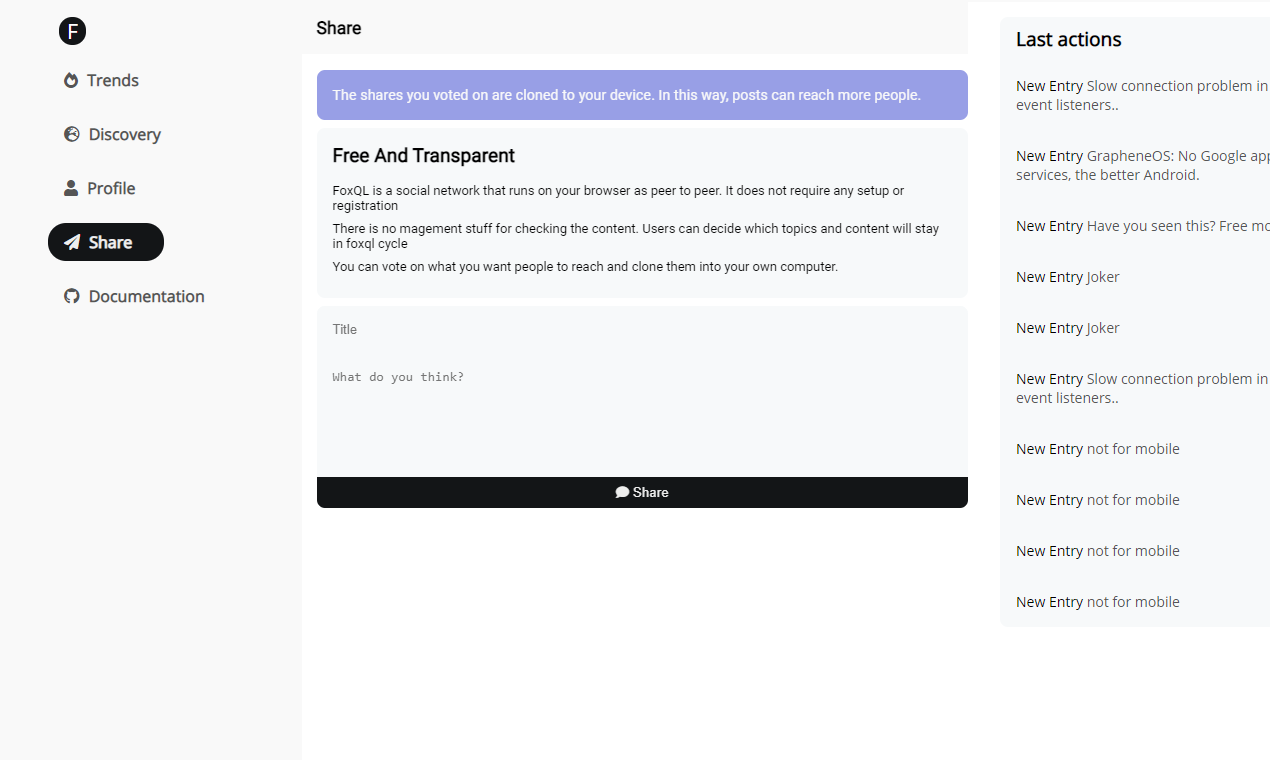
Task: Click the purple cloned shares info banner
Action: 642,95
